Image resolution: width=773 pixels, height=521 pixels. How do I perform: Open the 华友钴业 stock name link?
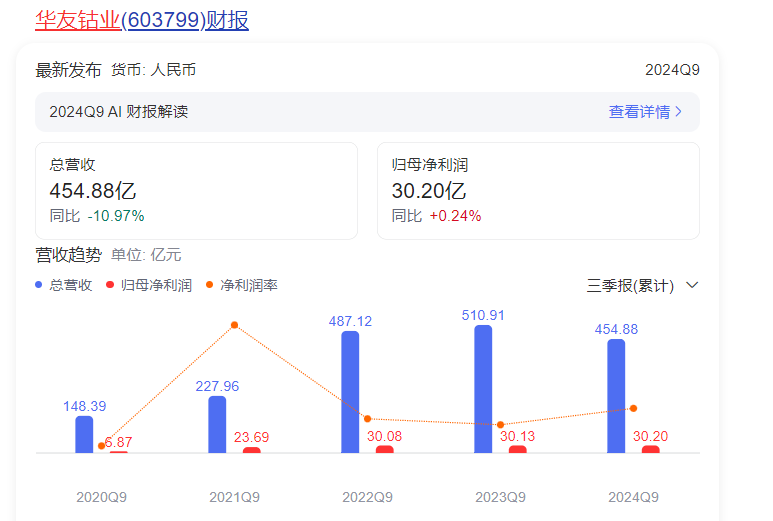point(77,21)
